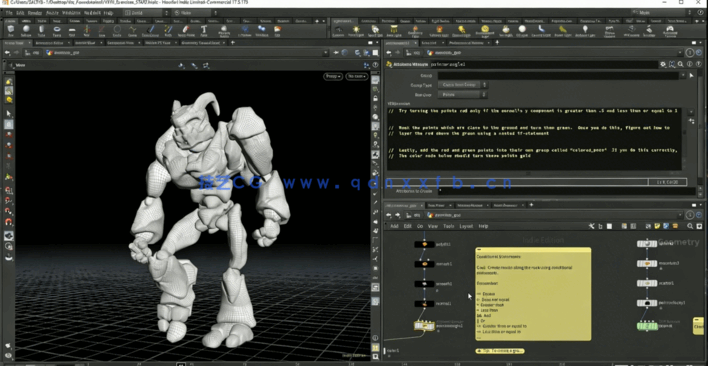Select the yellow-outlined attribwrangle node
Image resolution: width=708 pixels, height=366 pixels.
click(424, 325)
